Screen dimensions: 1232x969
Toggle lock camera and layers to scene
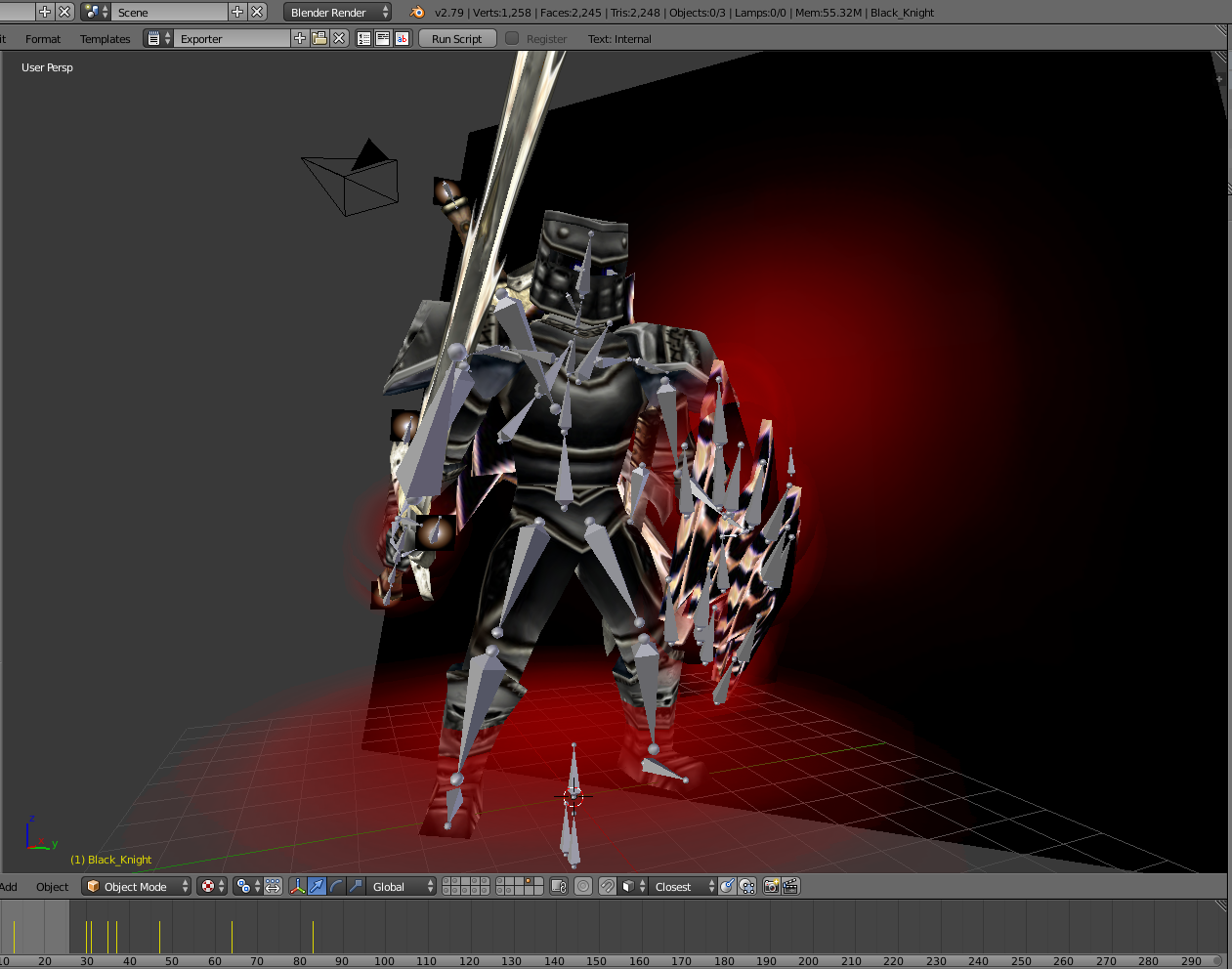(559, 886)
